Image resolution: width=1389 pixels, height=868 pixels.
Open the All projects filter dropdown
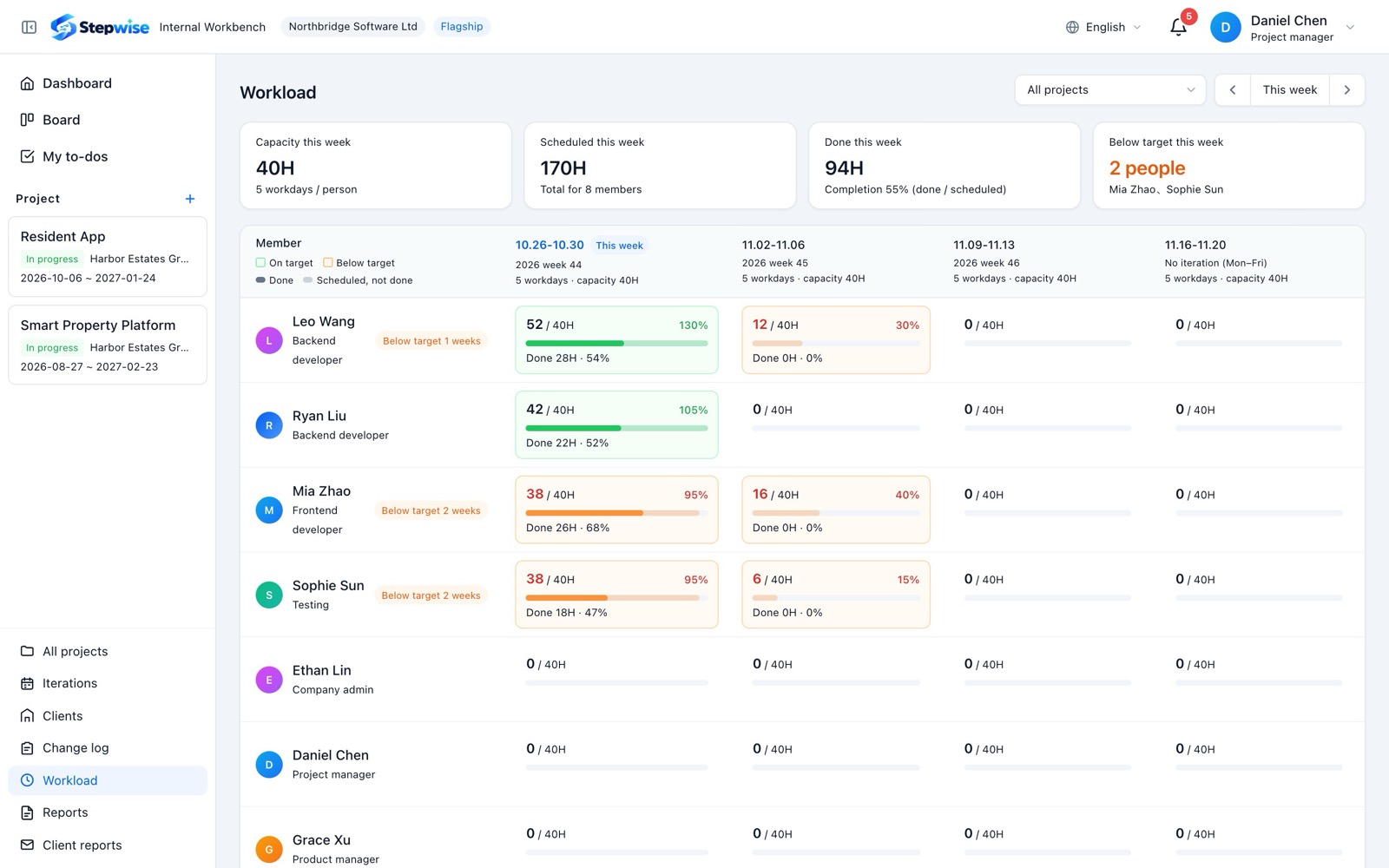(x=1110, y=89)
